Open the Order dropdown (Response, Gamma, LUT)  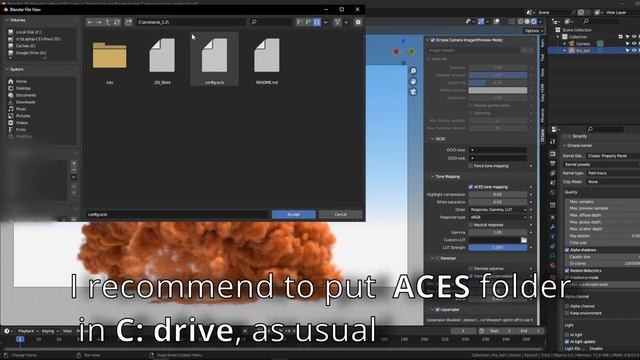click(x=498, y=210)
